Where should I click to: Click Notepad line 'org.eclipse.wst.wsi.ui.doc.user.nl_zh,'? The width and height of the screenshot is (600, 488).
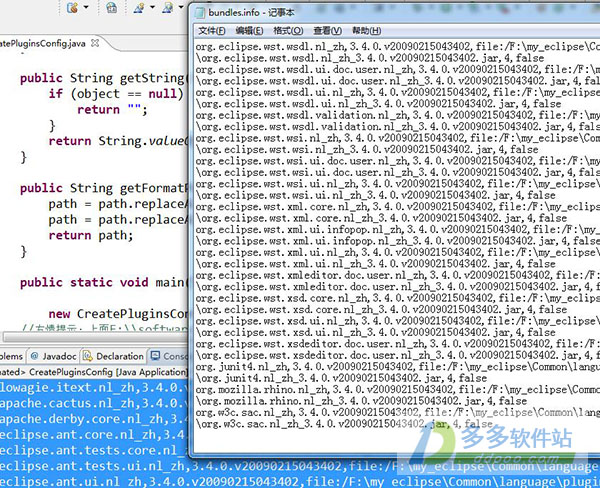pos(398,161)
